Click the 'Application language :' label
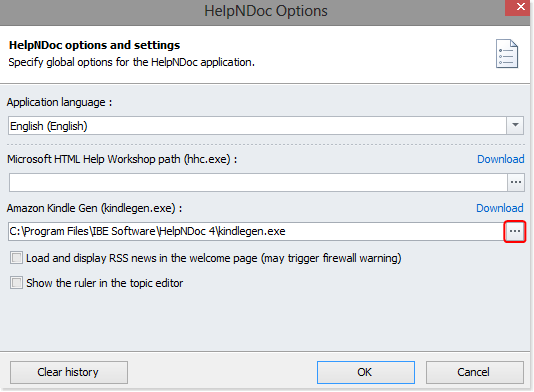The width and height of the screenshot is (534, 392). tap(59, 102)
